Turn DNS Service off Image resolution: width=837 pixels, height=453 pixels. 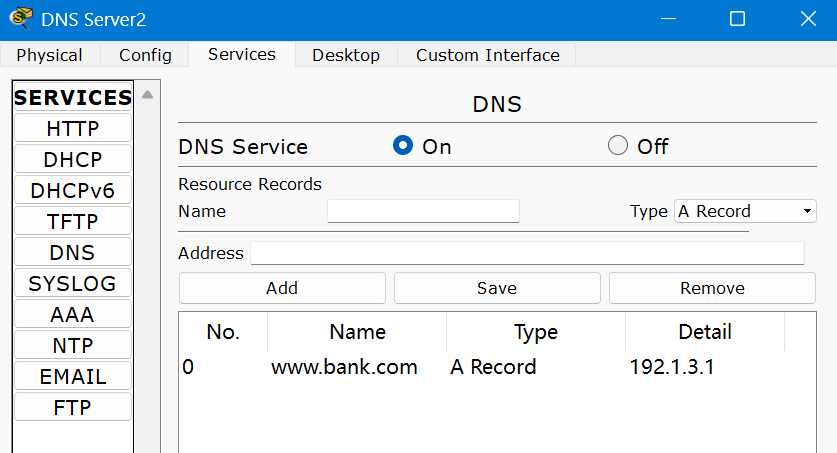[618, 146]
